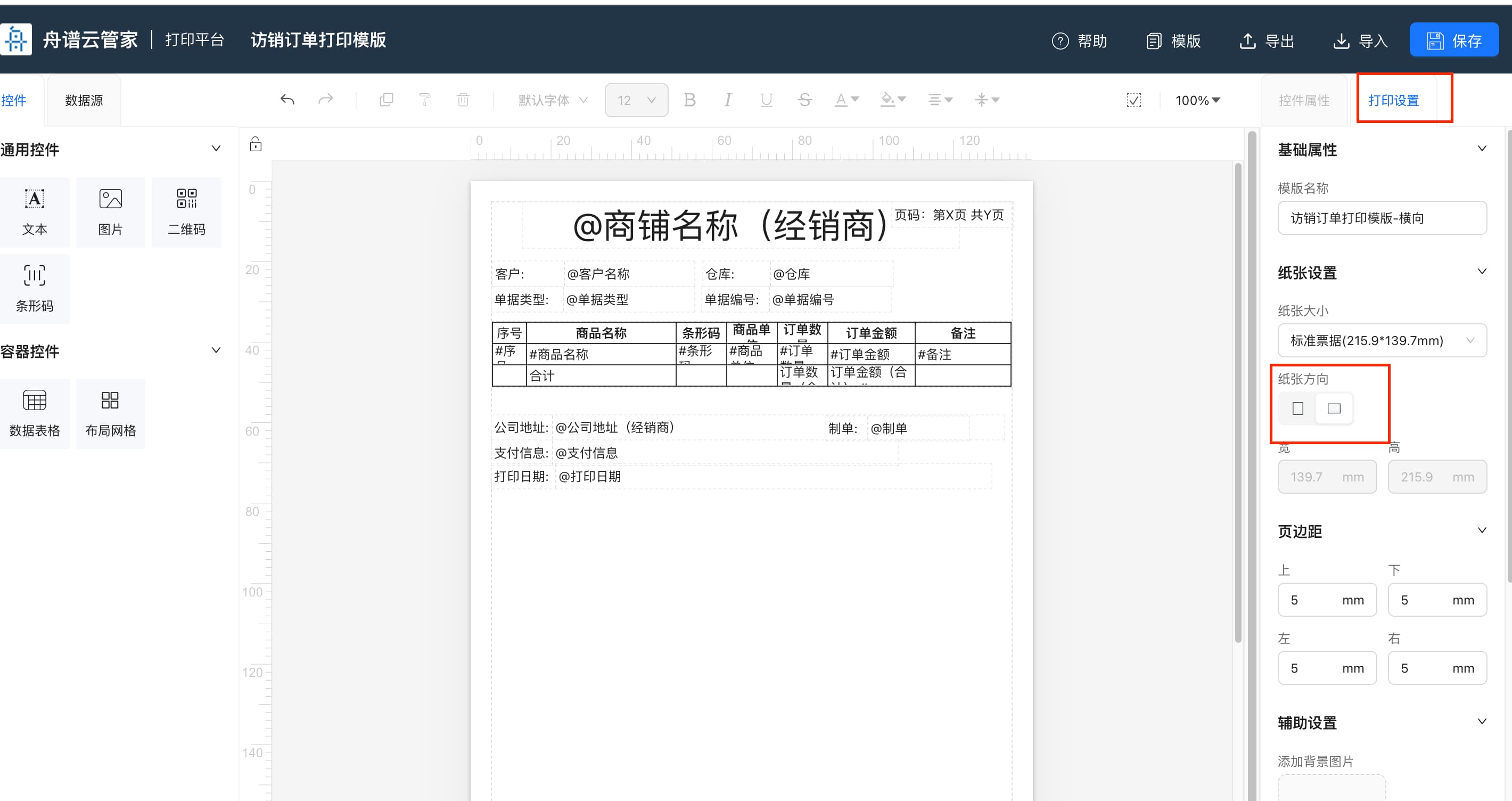Add a Barcode (条形码) control
Image resolution: width=1512 pixels, height=801 pixels.
[35, 289]
